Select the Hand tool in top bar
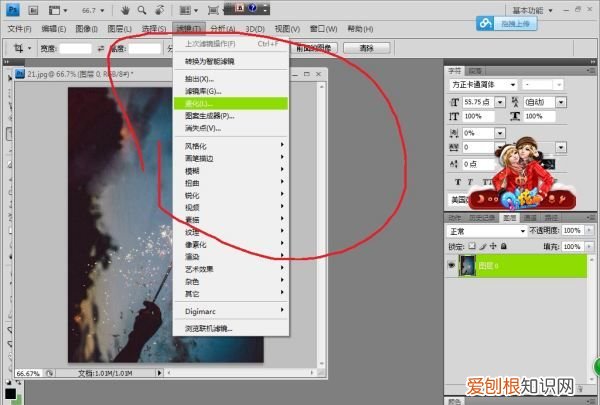 coord(125,10)
